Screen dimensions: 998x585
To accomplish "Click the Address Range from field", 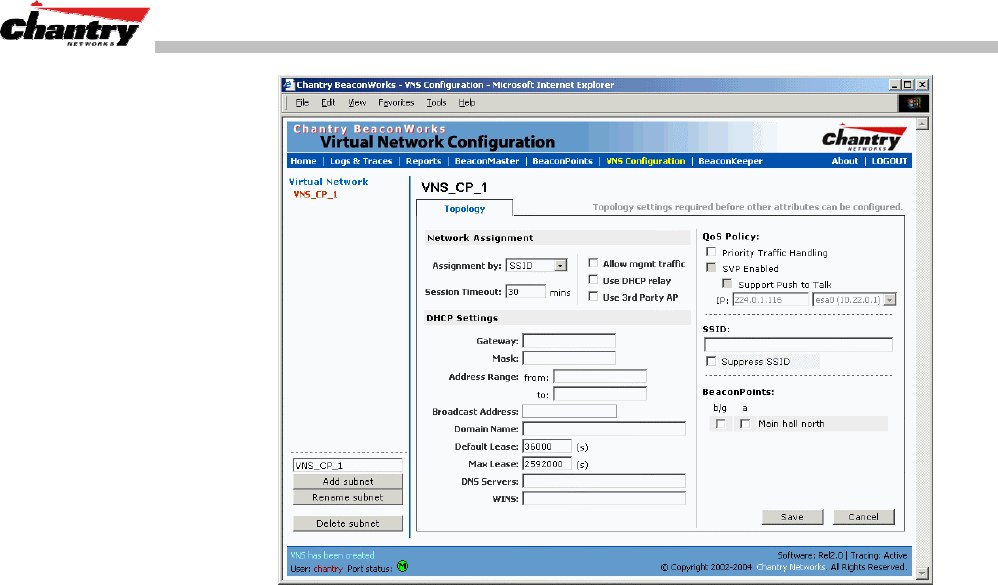I will point(600,377).
